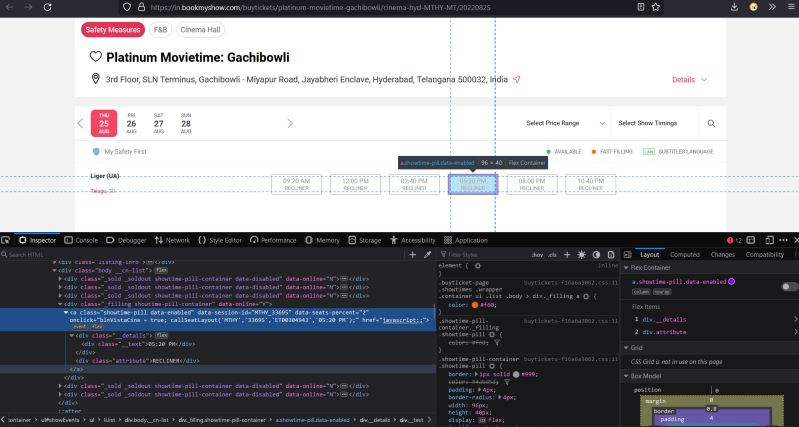The width and height of the screenshot is (799, 427).
Task: Click the eyedropper color picker icon
Action: 428,255
